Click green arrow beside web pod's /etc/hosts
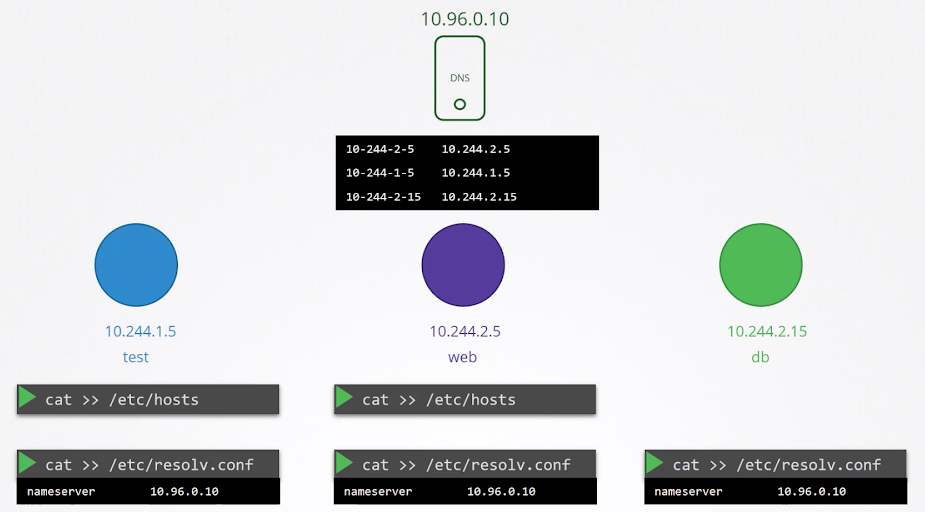Screen dimensions: 925x512 (345, 399)
